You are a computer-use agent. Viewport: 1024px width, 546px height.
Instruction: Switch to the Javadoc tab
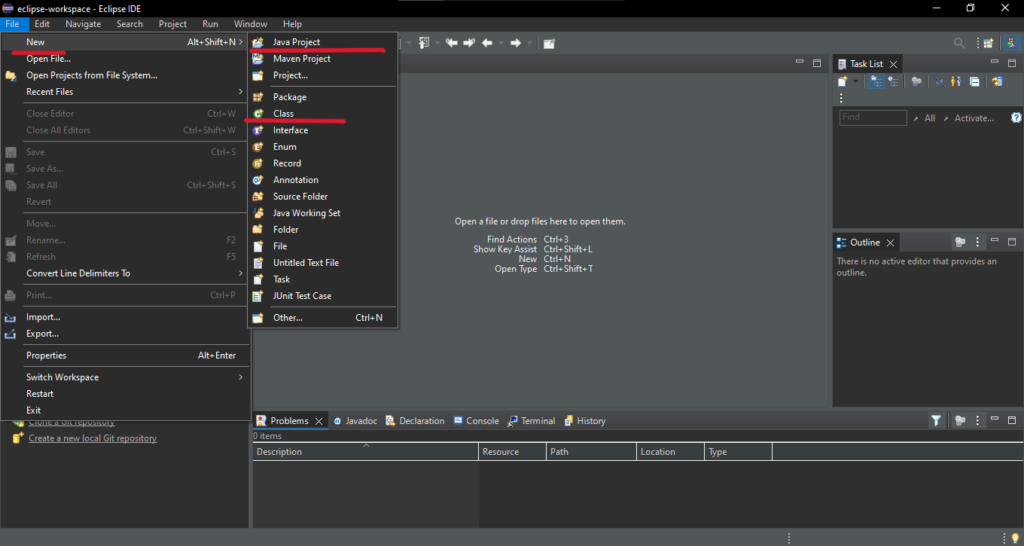pyautogui.click(x=355, y=421)
